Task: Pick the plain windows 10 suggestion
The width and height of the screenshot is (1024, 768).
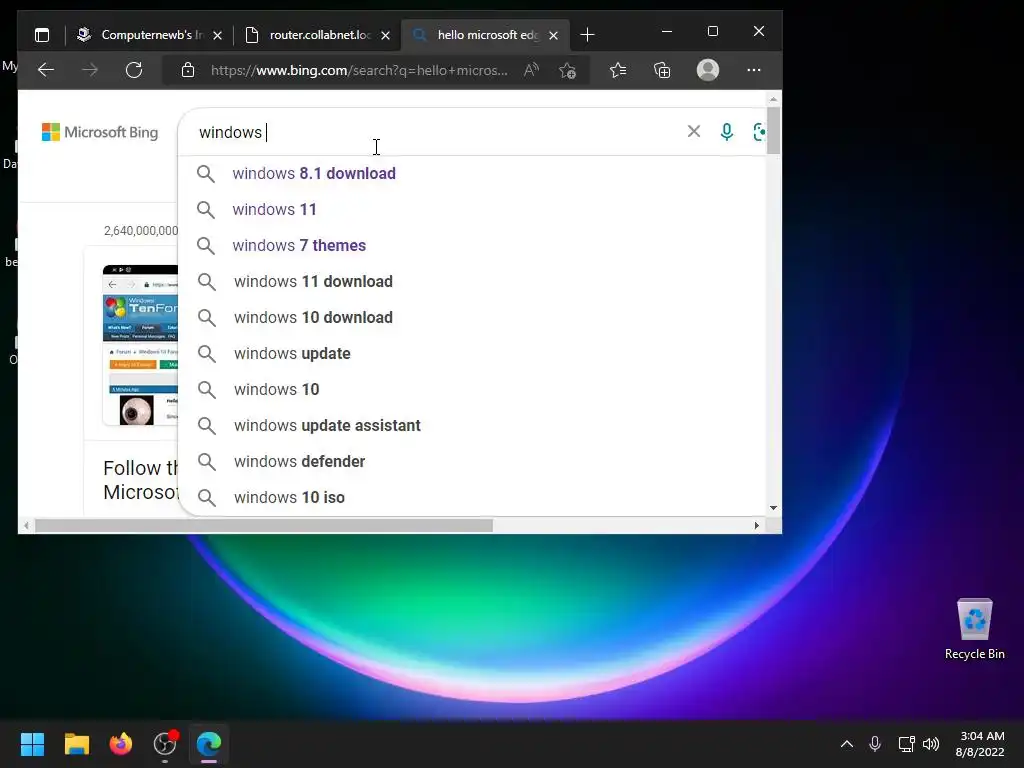Action: pyautogui.click(x=472, y=389)
